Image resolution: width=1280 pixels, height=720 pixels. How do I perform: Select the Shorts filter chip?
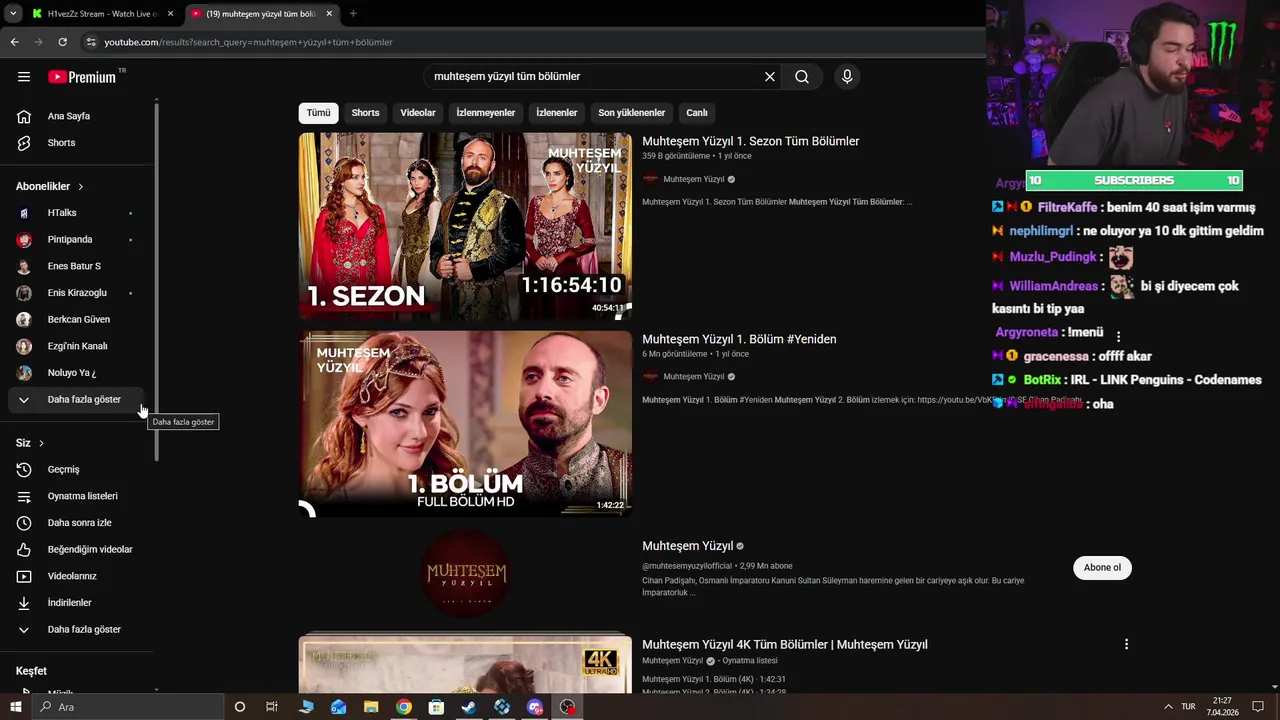click(365, 113)
